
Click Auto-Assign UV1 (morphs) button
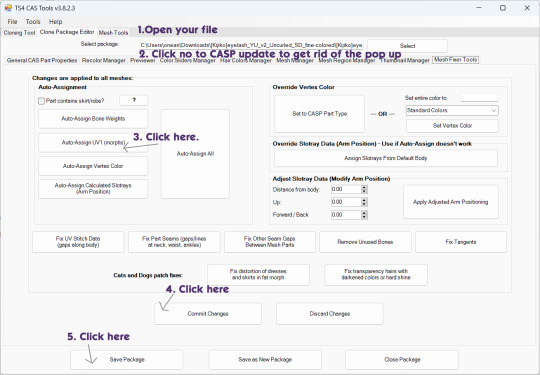(x=93, y=143)
